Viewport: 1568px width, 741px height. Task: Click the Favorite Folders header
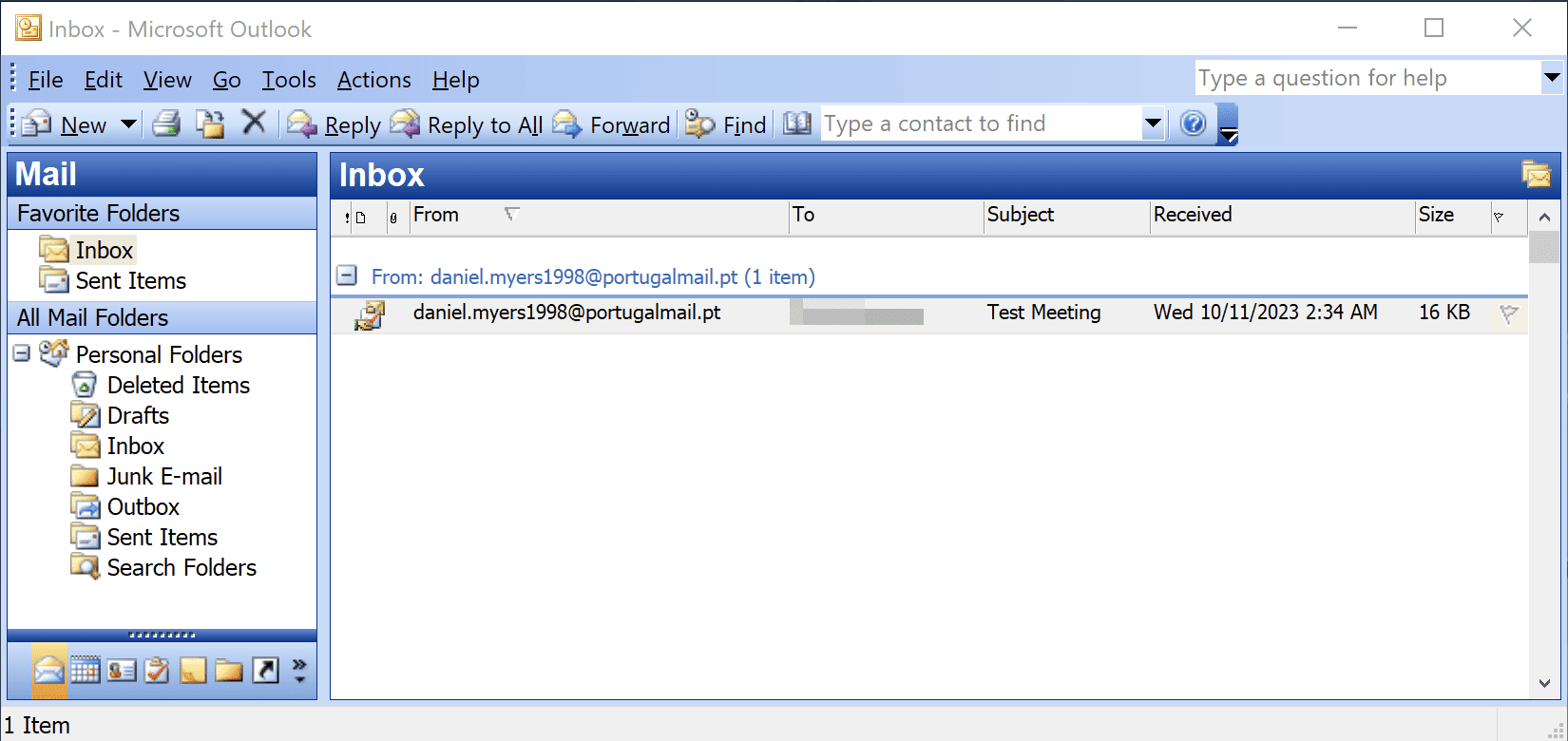click(162, 213)
